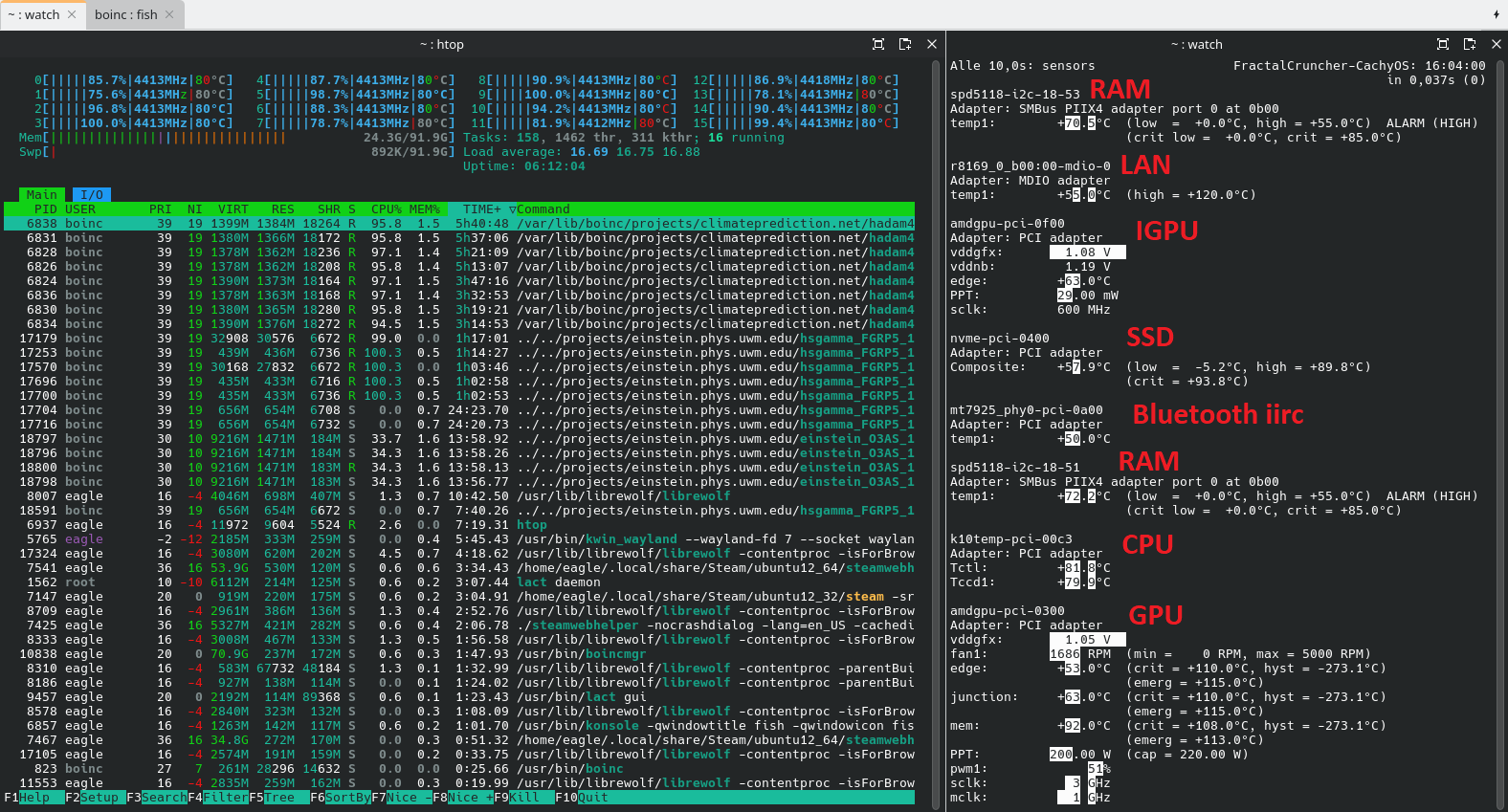Select boincmgr process row PID 10838
The width and height of the screenshot is (1508, 812).
[x=459, y=654]
